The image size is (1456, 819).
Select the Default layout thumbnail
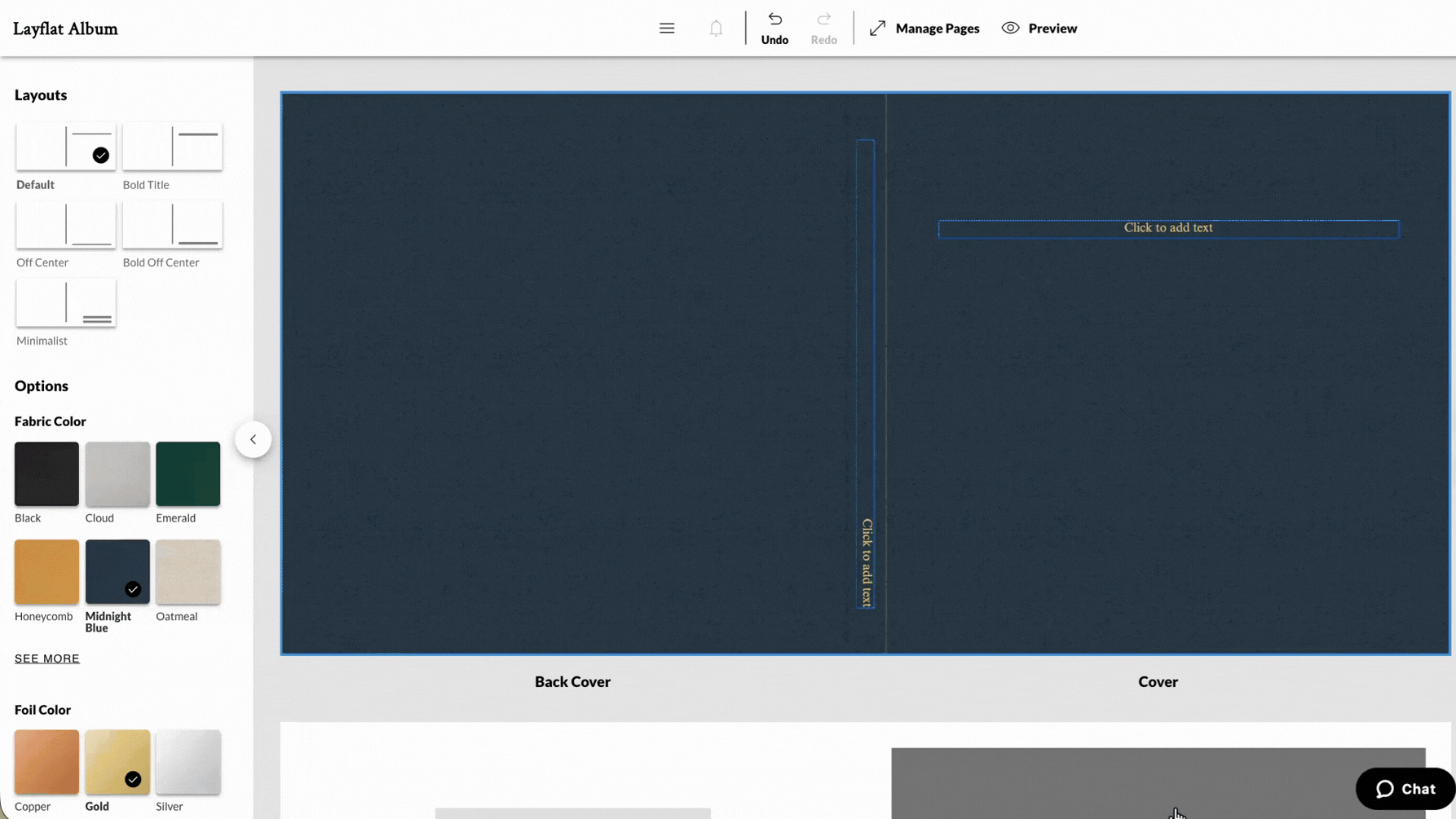pos(65,147)
